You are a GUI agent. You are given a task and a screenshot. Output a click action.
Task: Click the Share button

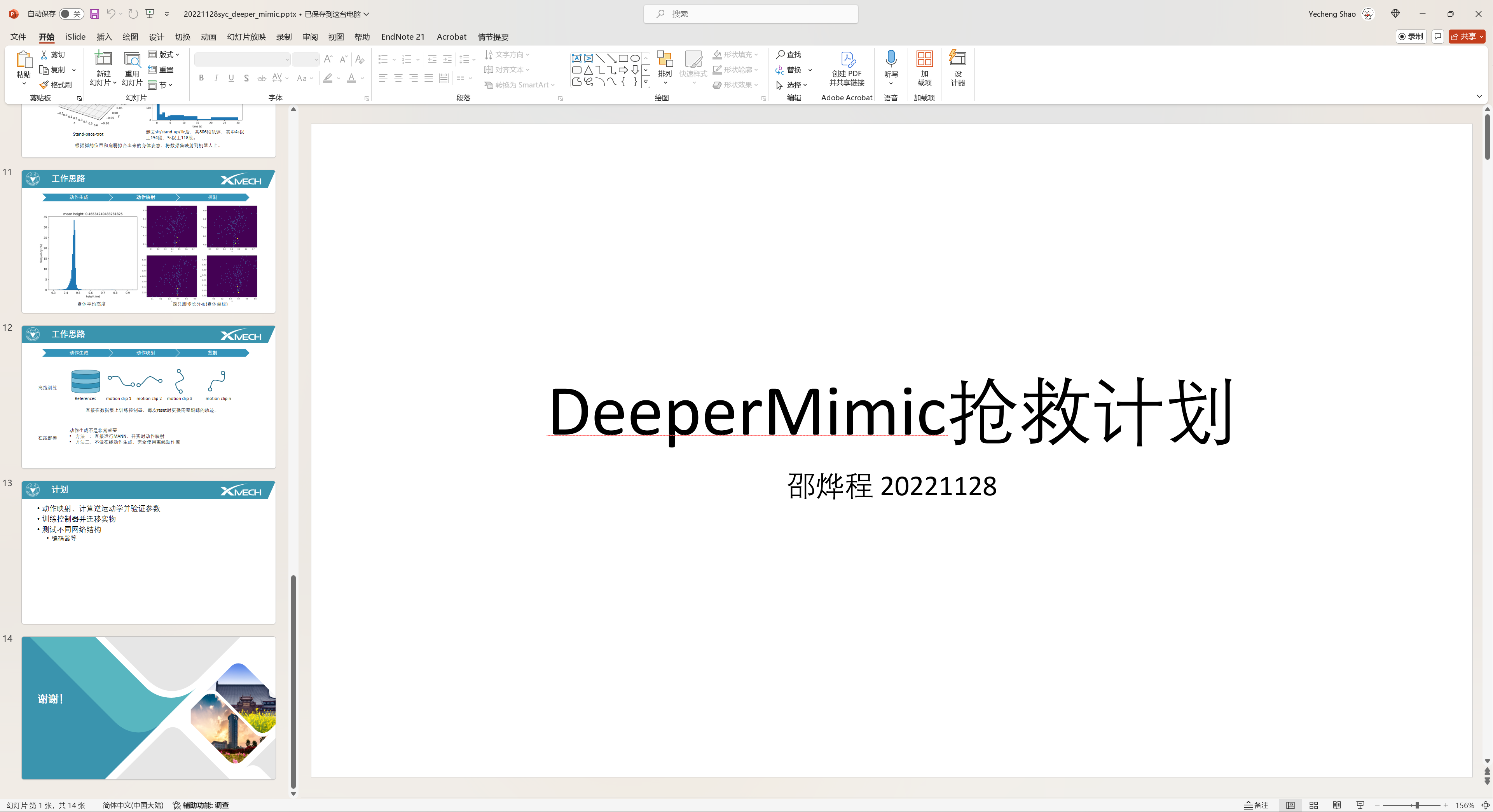1467,37
